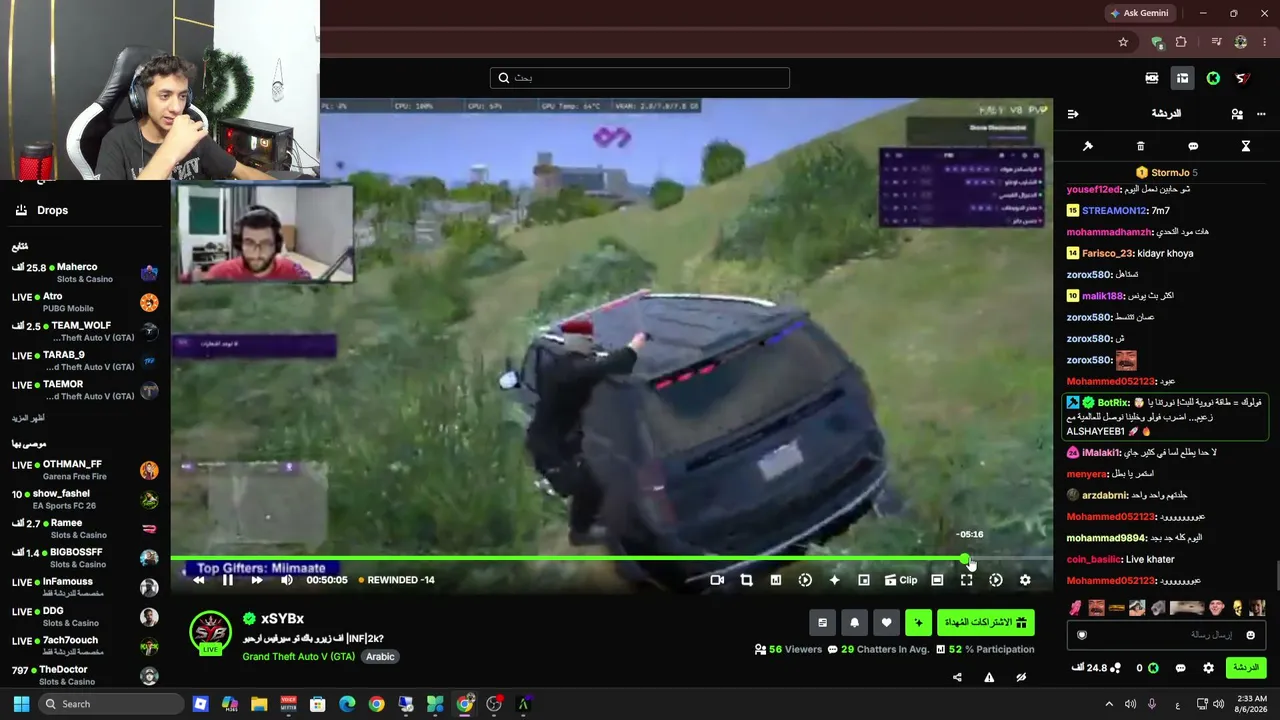
Task: Open Microsoft Edge from taskbar
Action: click(347, 704)
